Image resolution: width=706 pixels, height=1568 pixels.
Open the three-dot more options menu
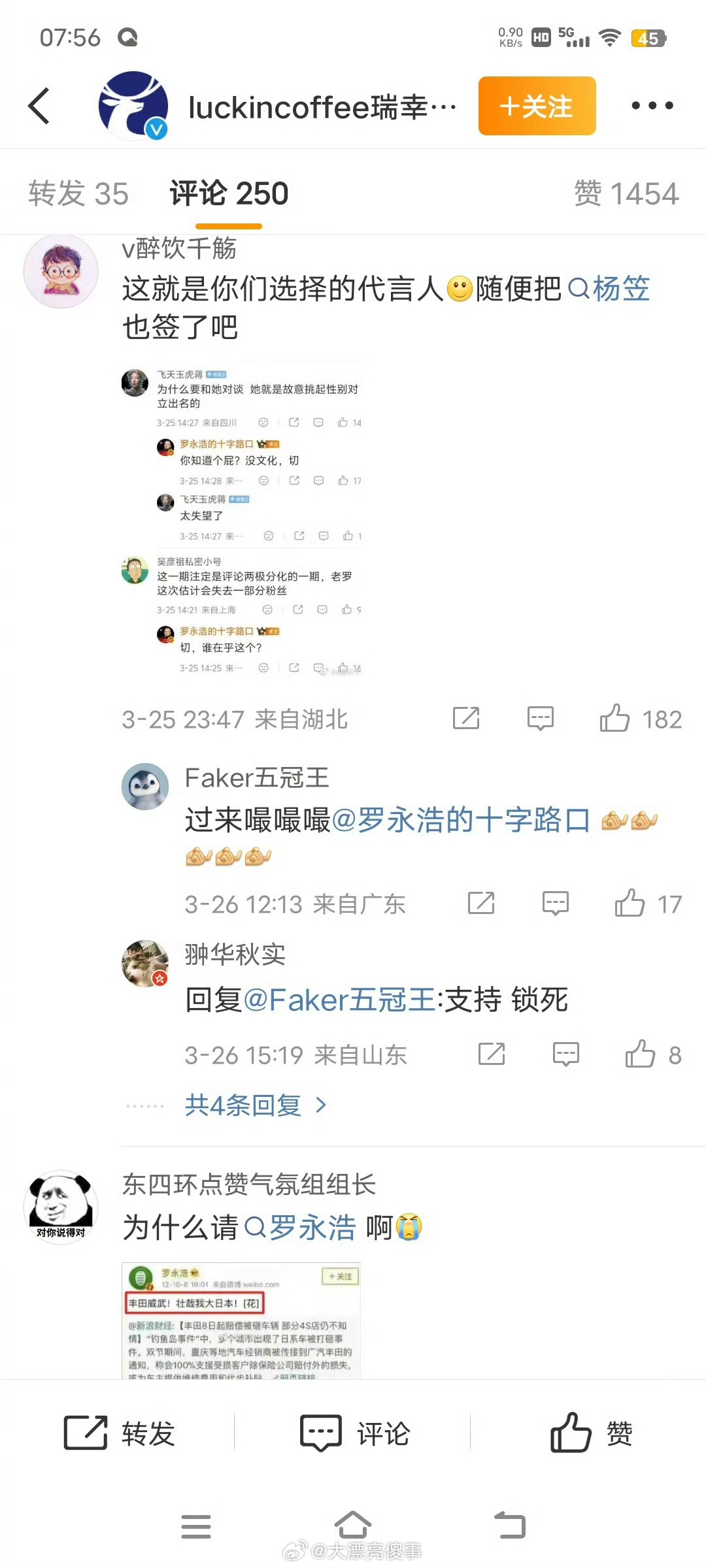point(652,106)
